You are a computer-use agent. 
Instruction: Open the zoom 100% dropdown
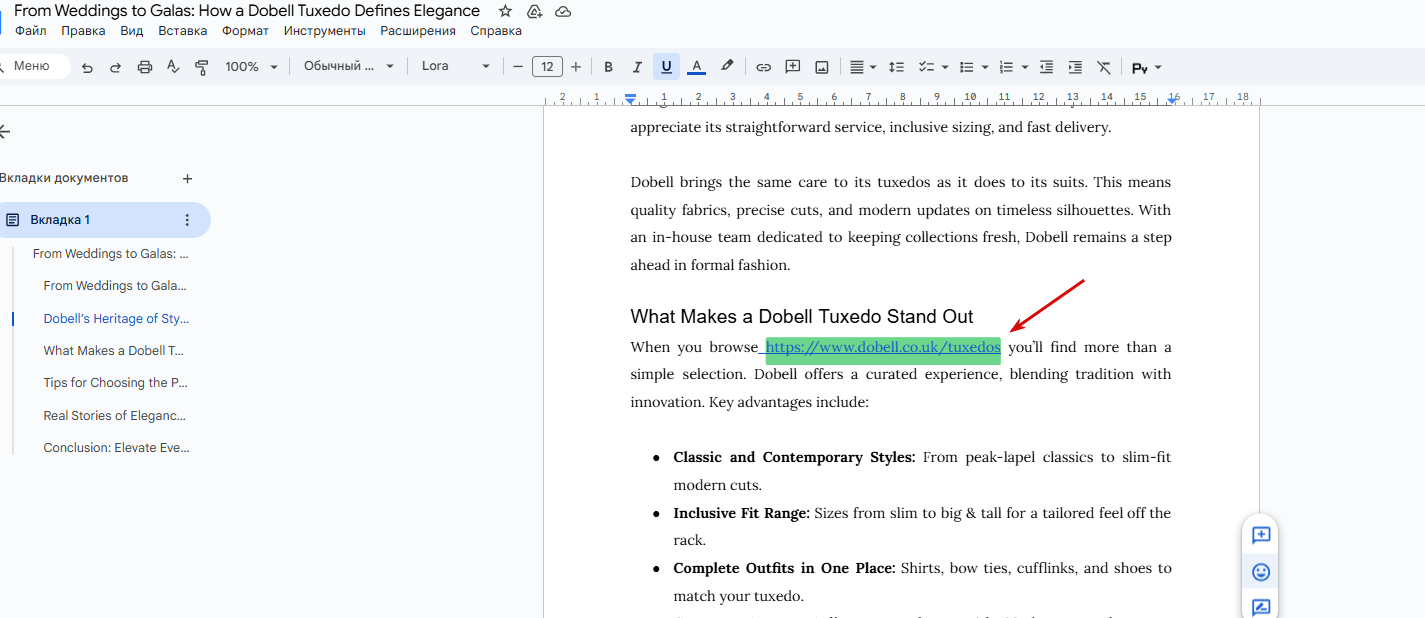click(x=249, y=67)
